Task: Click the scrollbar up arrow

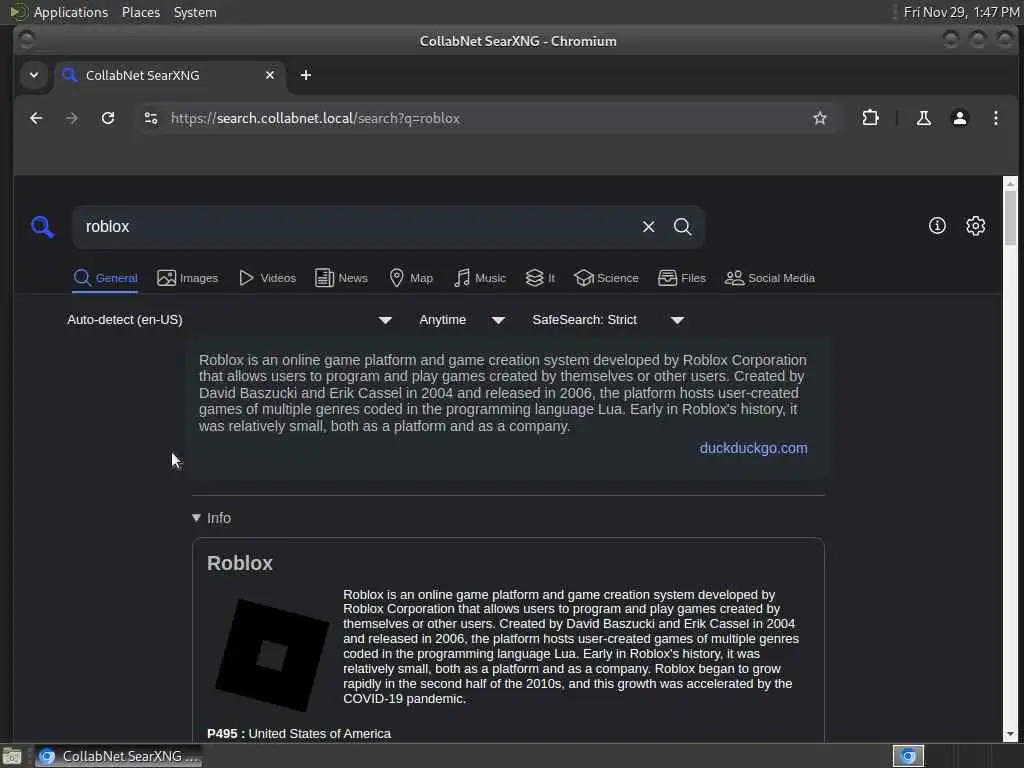Action: 1010,183
